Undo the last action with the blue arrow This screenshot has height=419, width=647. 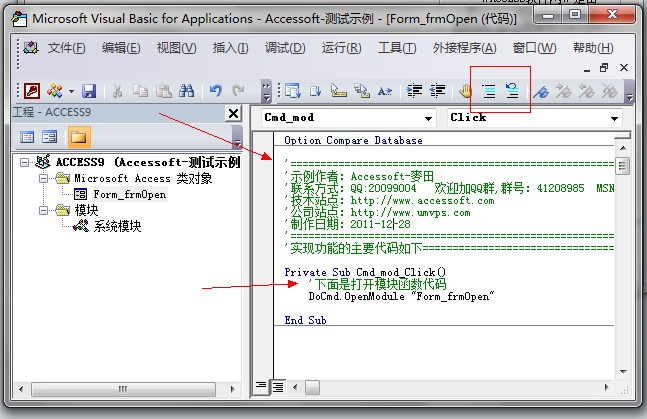tap(215, 91)
